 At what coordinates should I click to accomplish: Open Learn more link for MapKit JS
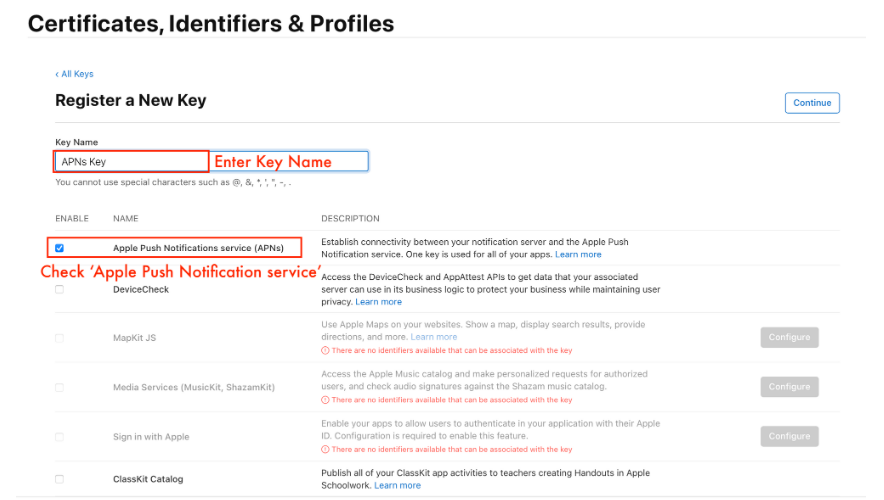pos(433,337)
